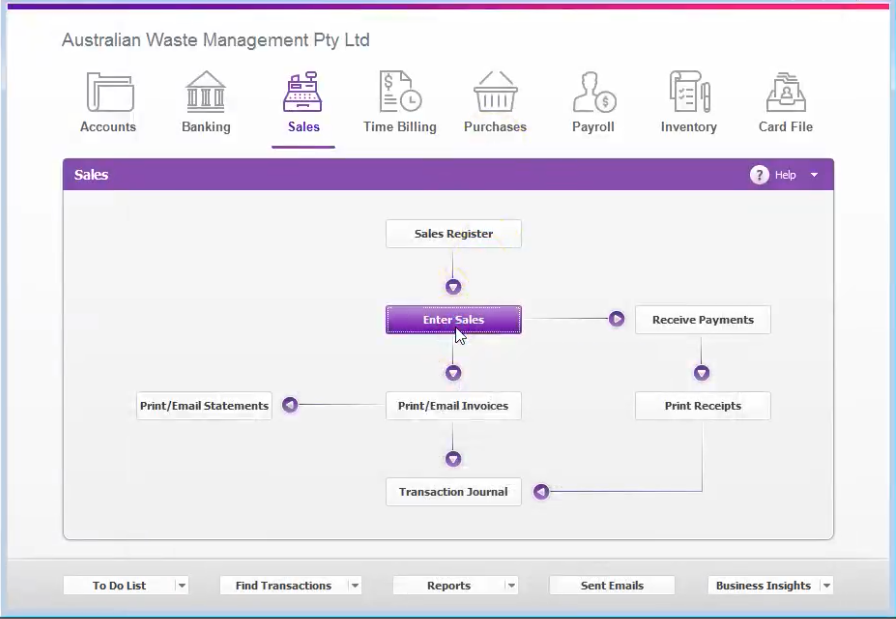This screenshot has height=619, width=896.
Task: Open Receive Payments
Action: coord(703,320)
